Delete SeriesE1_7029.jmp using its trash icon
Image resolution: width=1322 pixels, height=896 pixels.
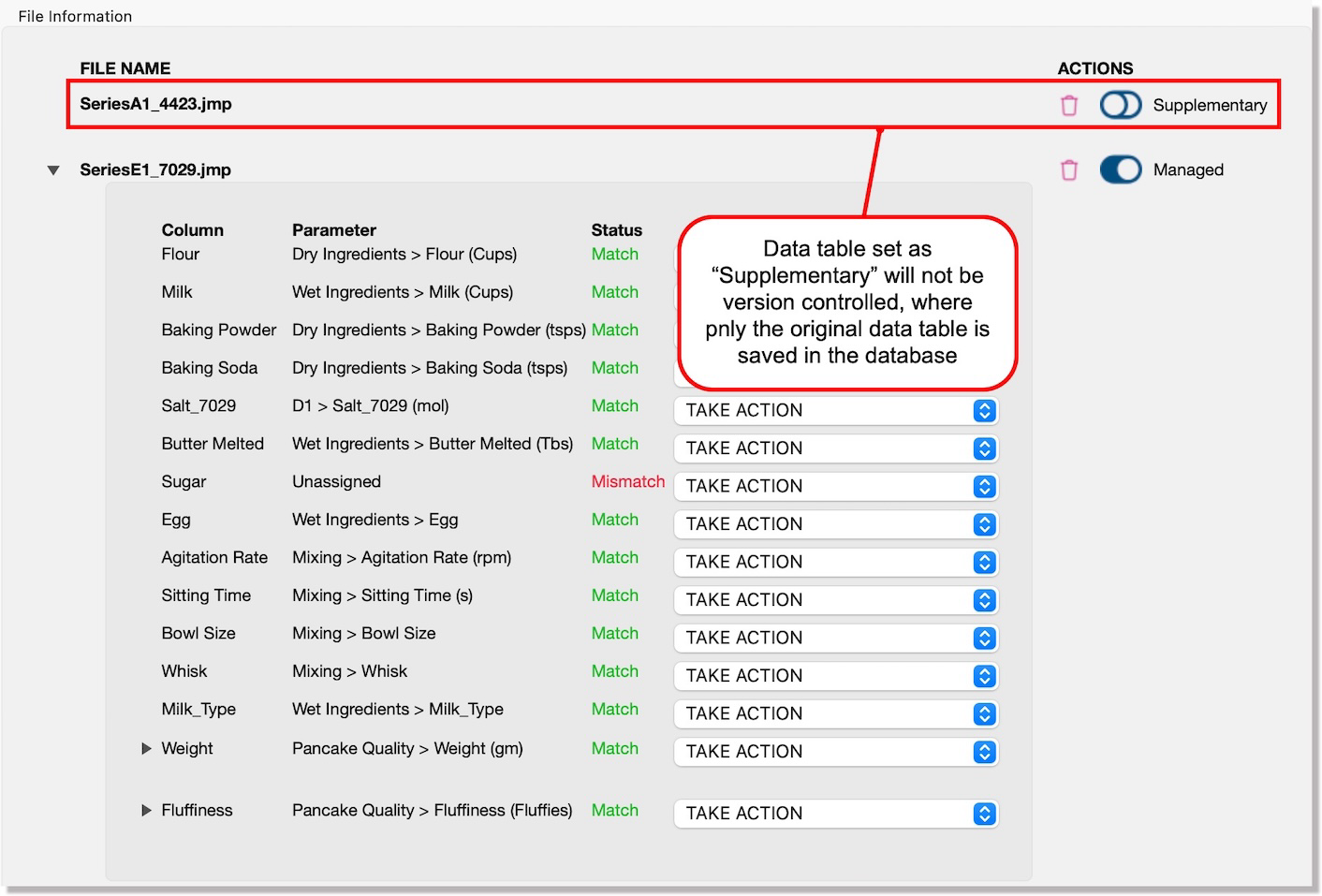[1068, 169]
